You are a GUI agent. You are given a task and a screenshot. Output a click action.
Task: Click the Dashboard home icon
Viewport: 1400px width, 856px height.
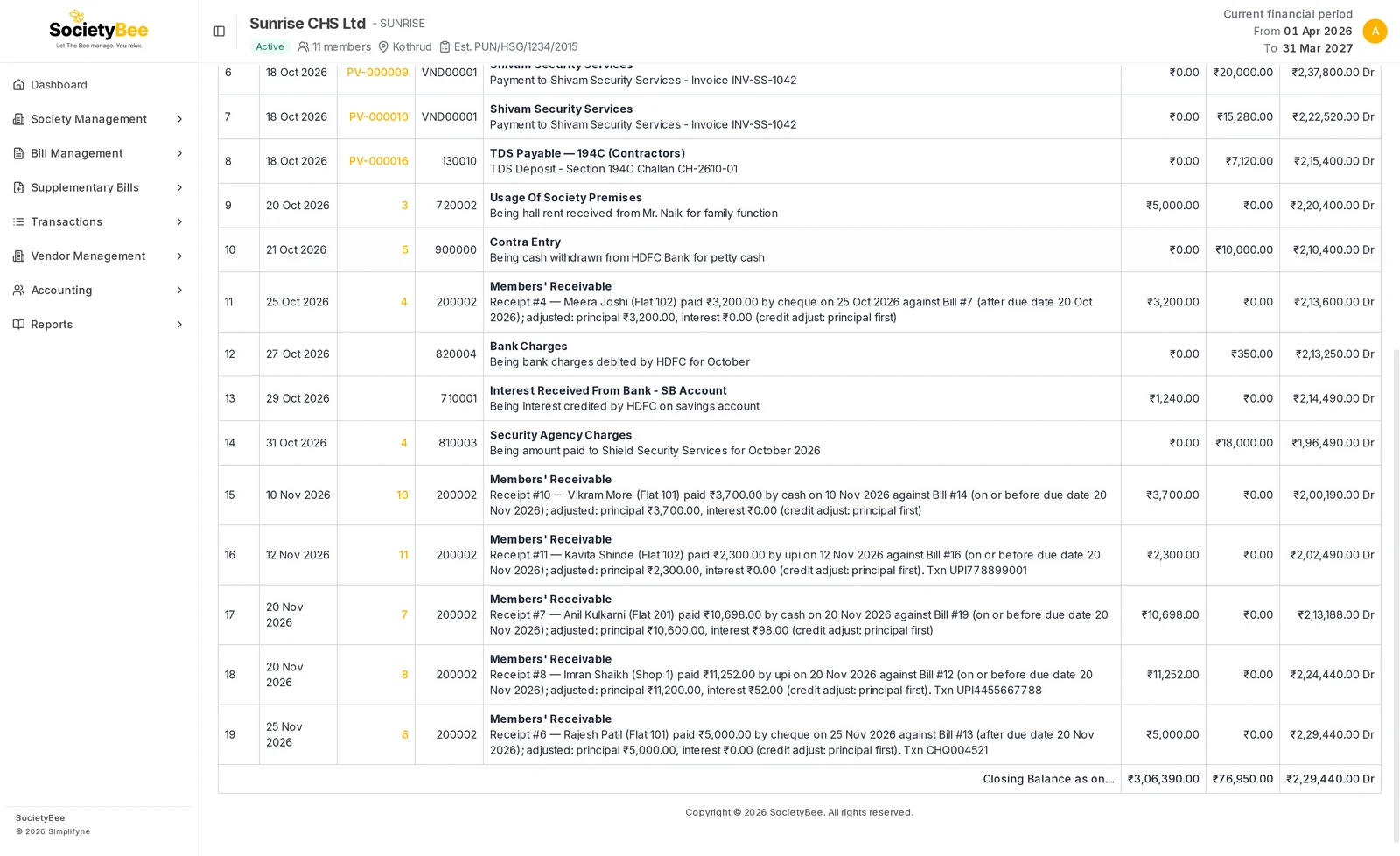coord(18,85)
